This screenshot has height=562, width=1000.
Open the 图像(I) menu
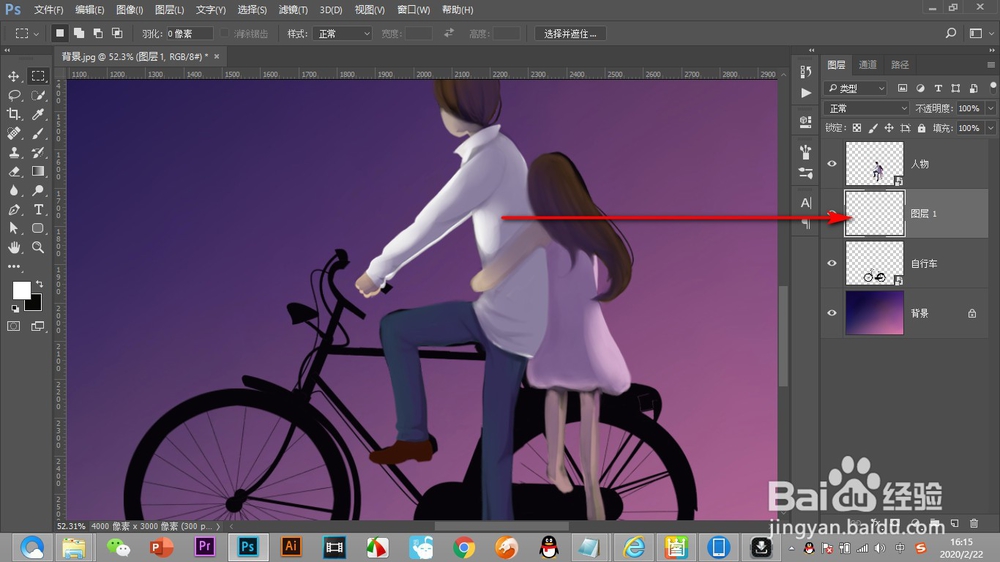tap(129, 10)
